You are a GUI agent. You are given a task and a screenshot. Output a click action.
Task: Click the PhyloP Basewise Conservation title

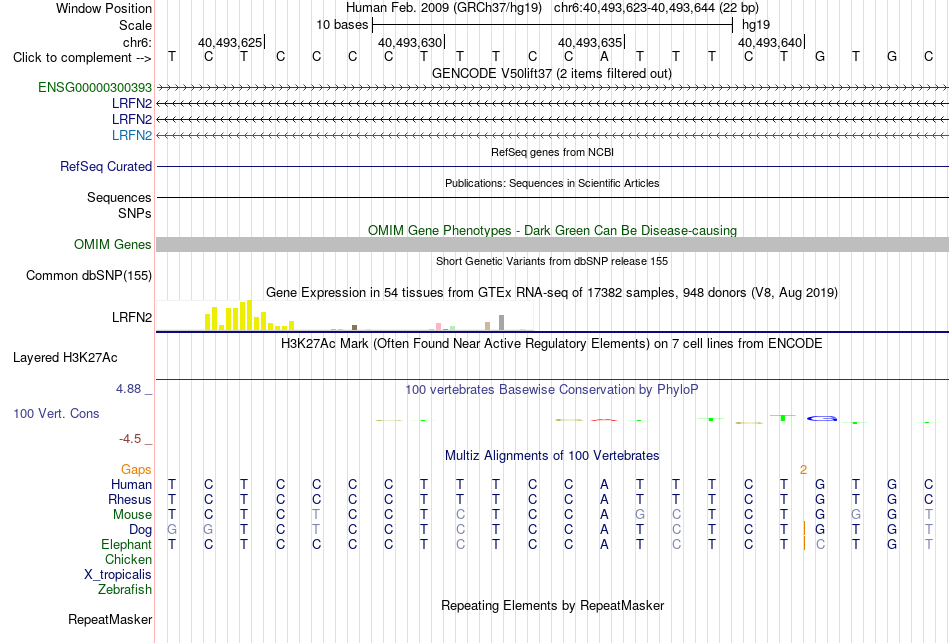click(x=552, y=390)
